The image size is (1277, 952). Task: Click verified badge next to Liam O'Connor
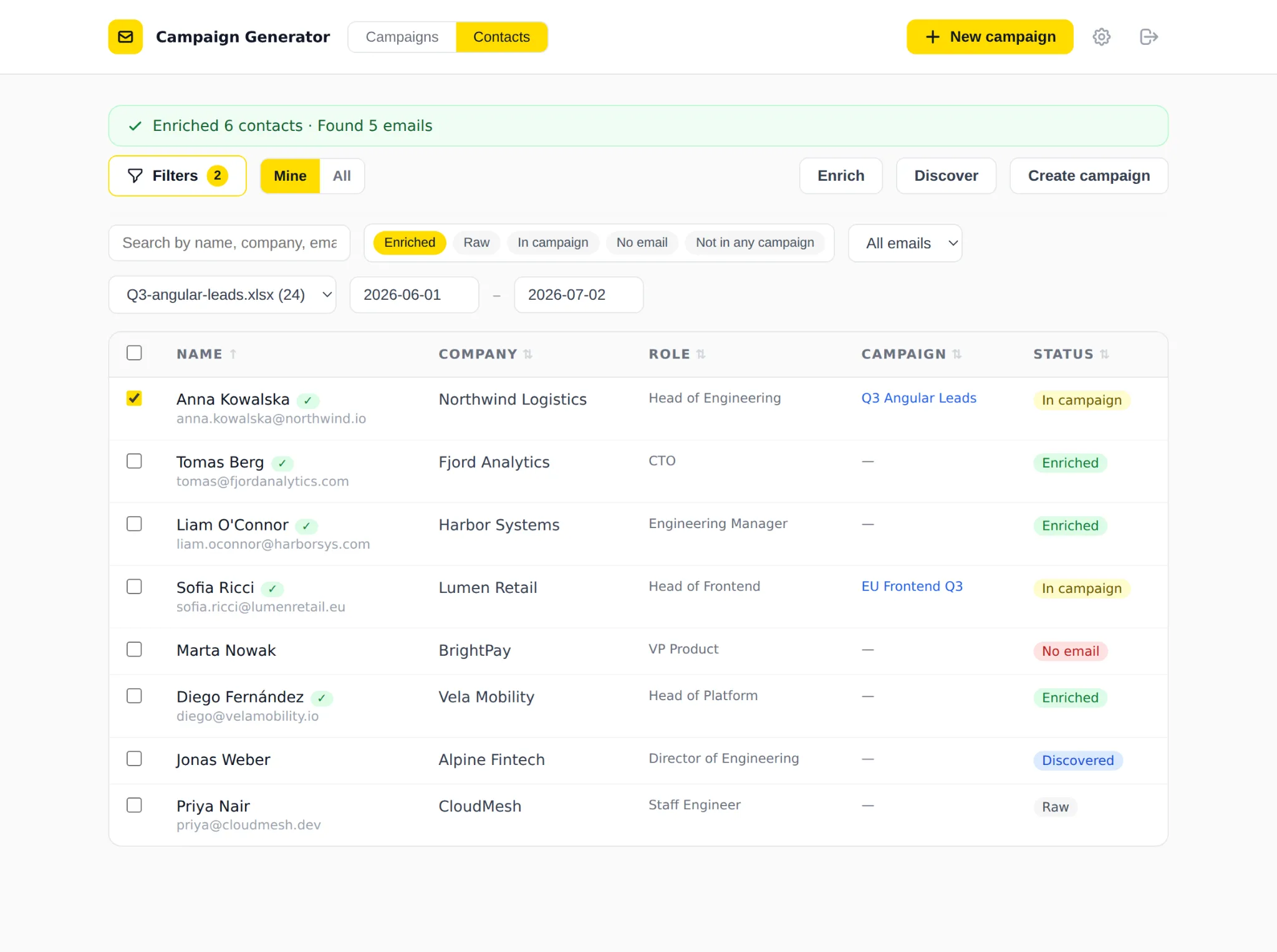pos(307,526)
